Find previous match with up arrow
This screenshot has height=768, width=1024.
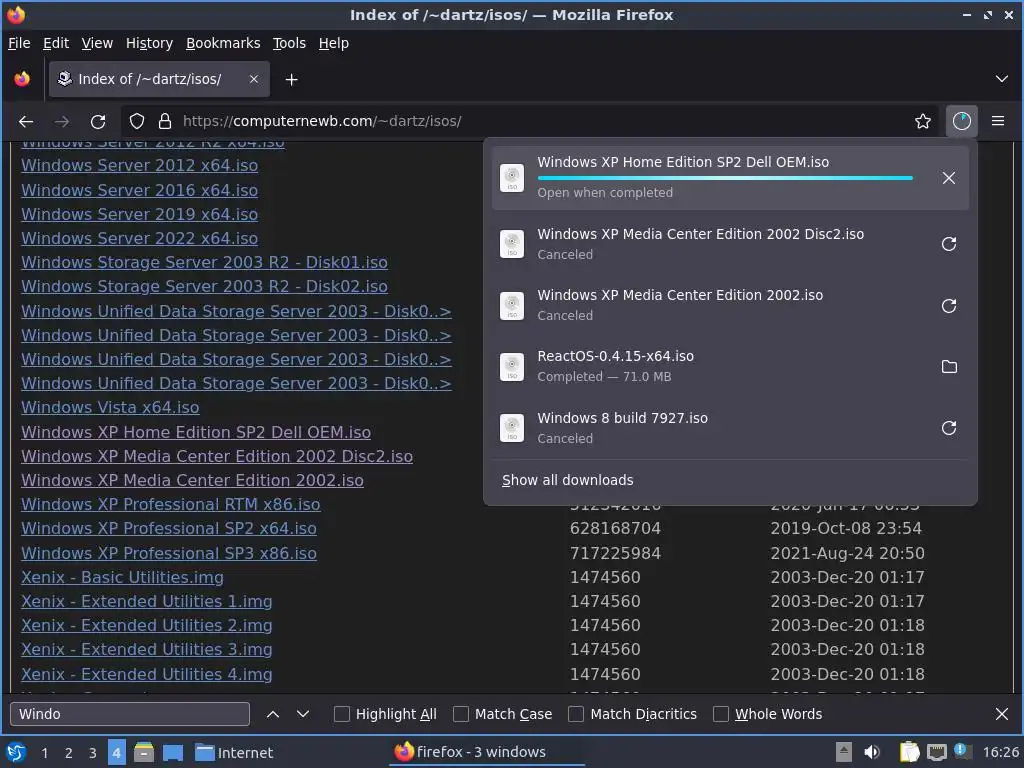pyautogui.click(x=273, y=714)
